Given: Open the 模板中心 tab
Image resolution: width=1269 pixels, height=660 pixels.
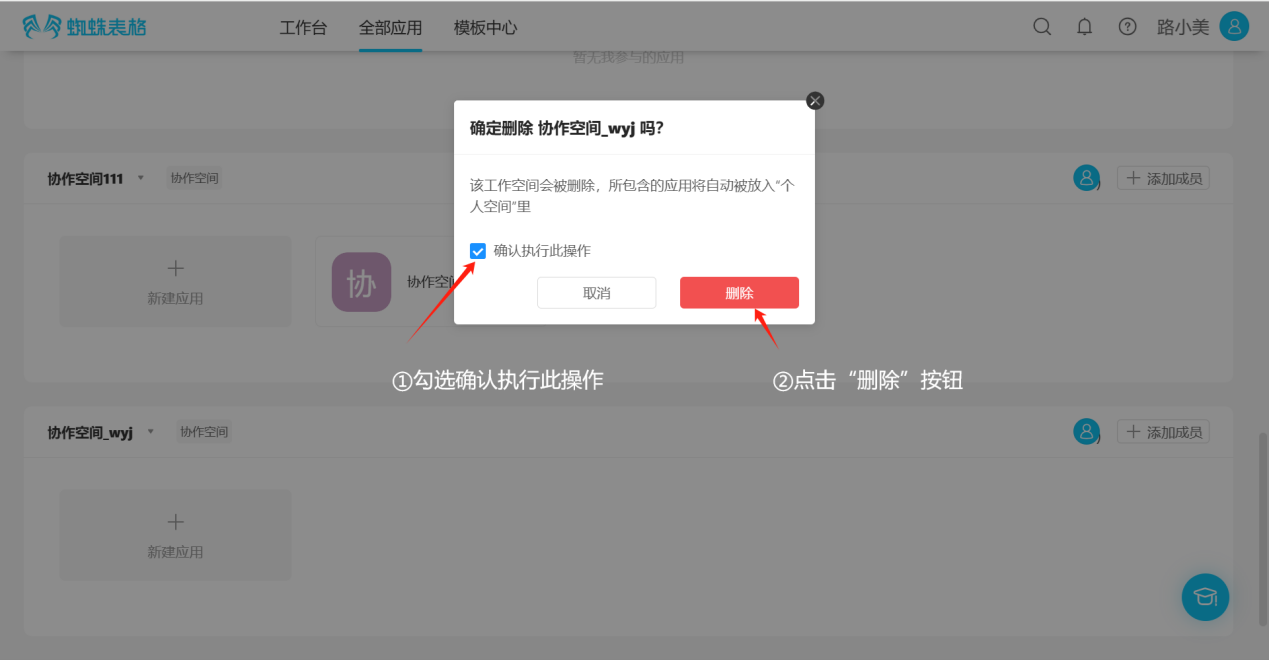Looking at the screenshot, I should [485, 28].
